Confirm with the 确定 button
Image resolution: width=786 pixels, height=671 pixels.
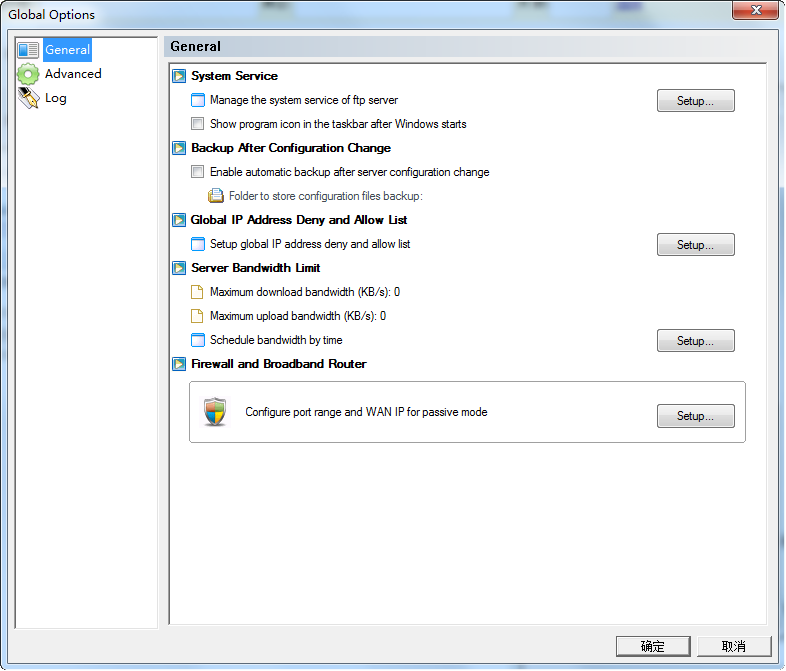653,646
